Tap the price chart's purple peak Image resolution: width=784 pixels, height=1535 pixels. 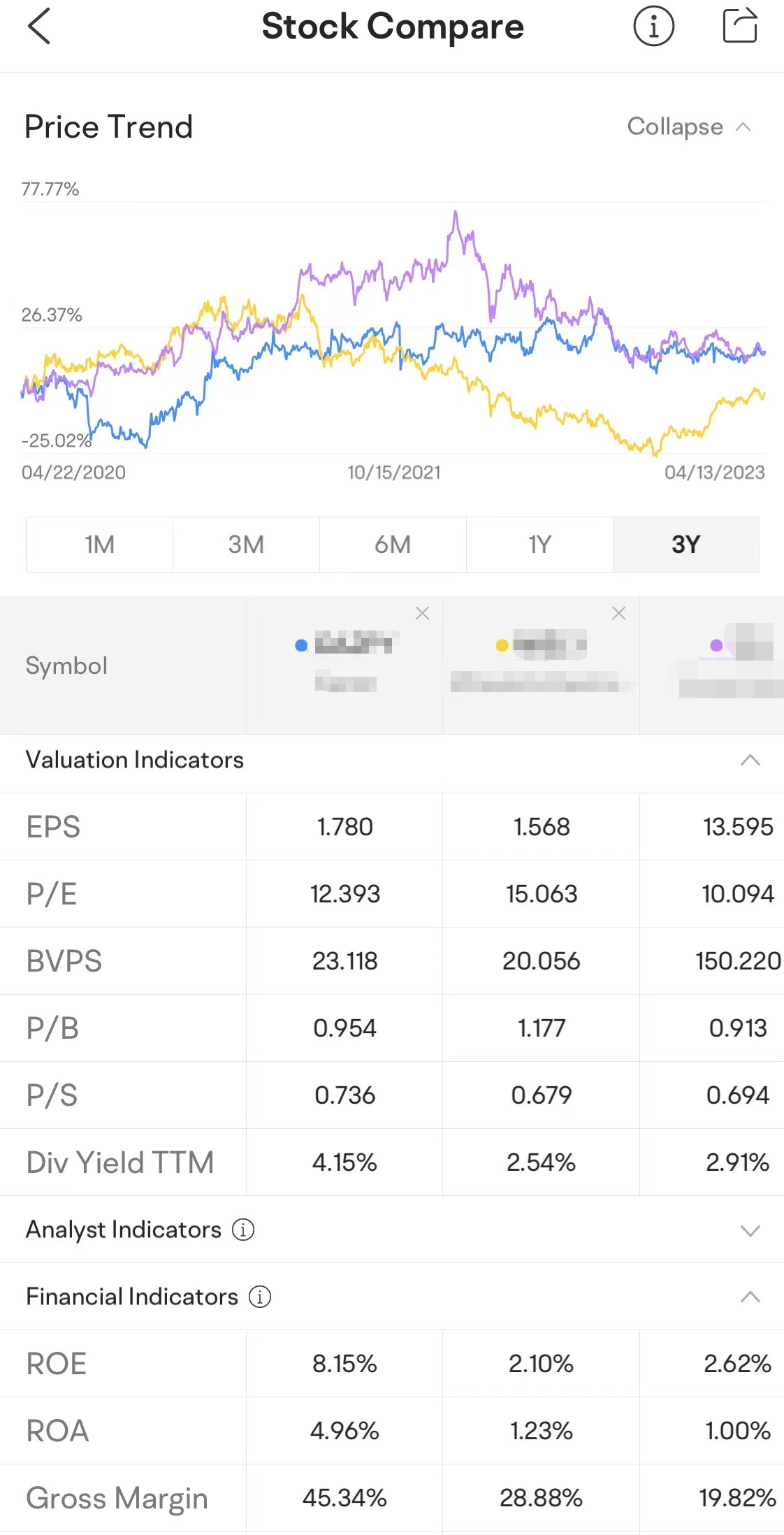pyautogui.click(x=456, y=212)
